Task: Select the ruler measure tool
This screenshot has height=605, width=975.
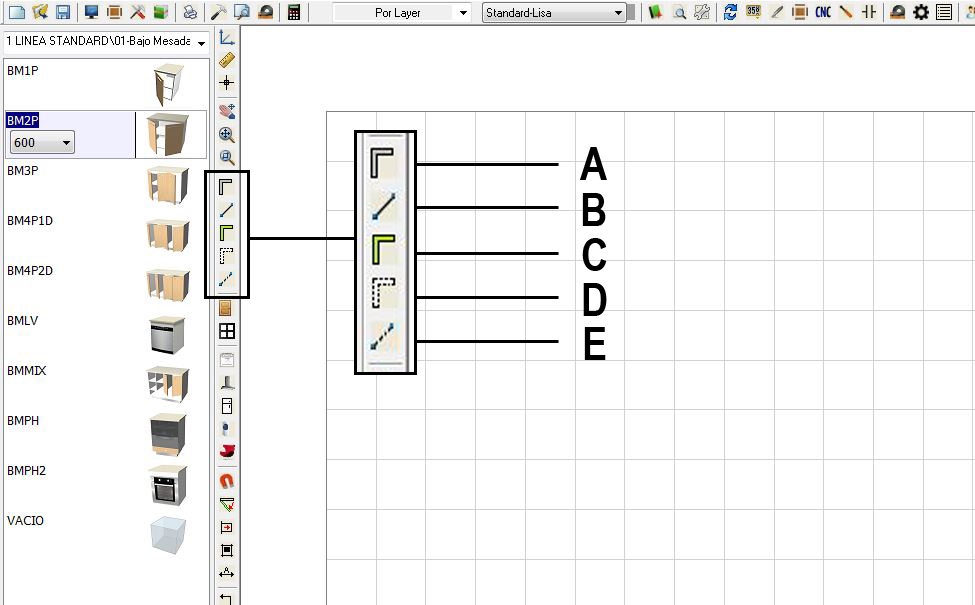Action: tap(227, 60)
